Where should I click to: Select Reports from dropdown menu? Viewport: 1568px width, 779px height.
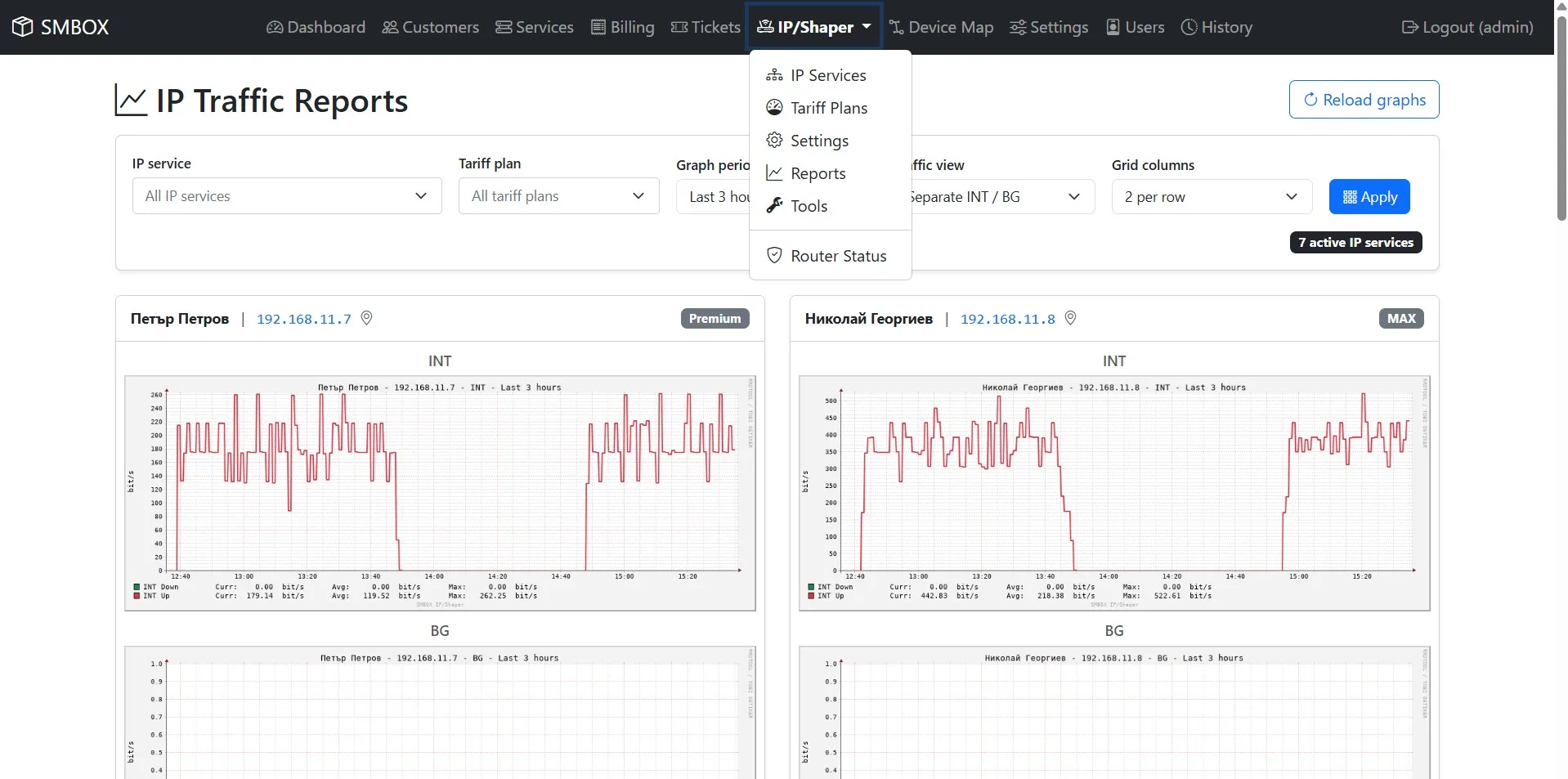pyautogui.click(x=830, y=173)
